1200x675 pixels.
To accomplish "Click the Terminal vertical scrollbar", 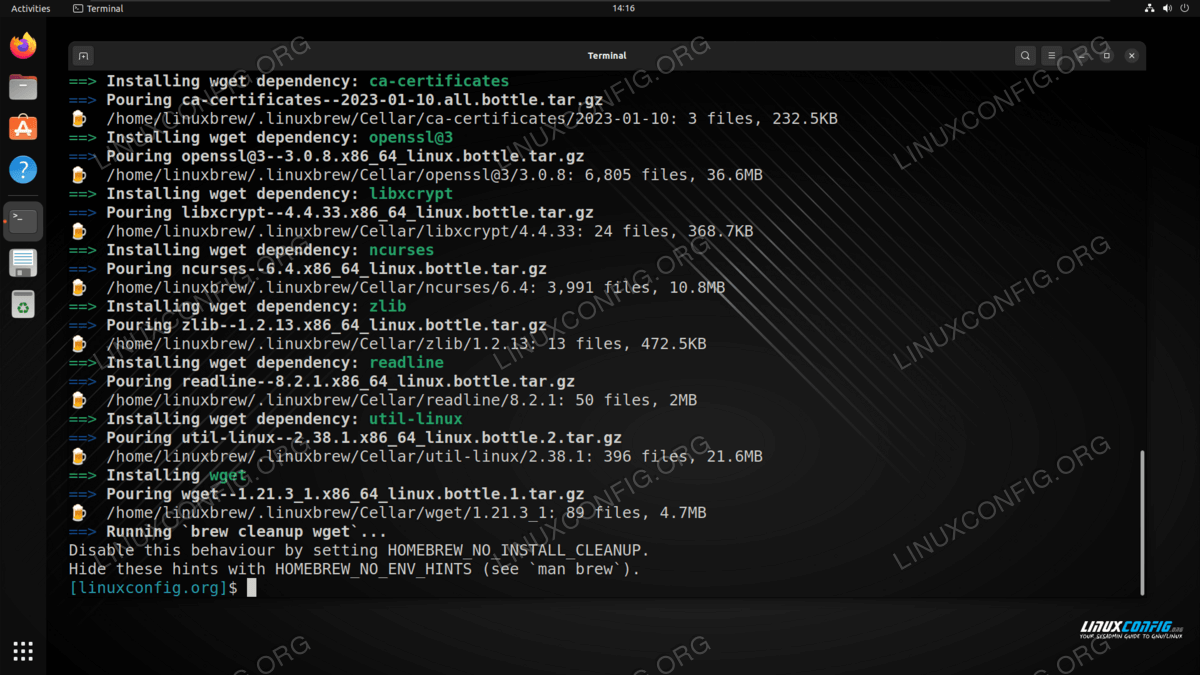I will [1142, 522].
